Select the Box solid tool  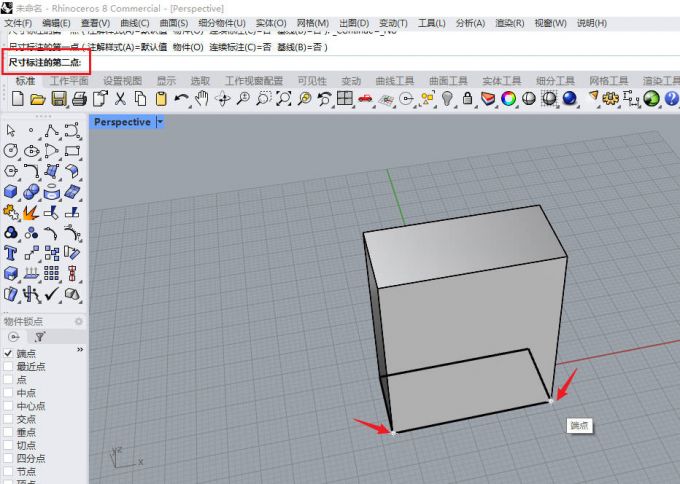click(x=11, y=192)
